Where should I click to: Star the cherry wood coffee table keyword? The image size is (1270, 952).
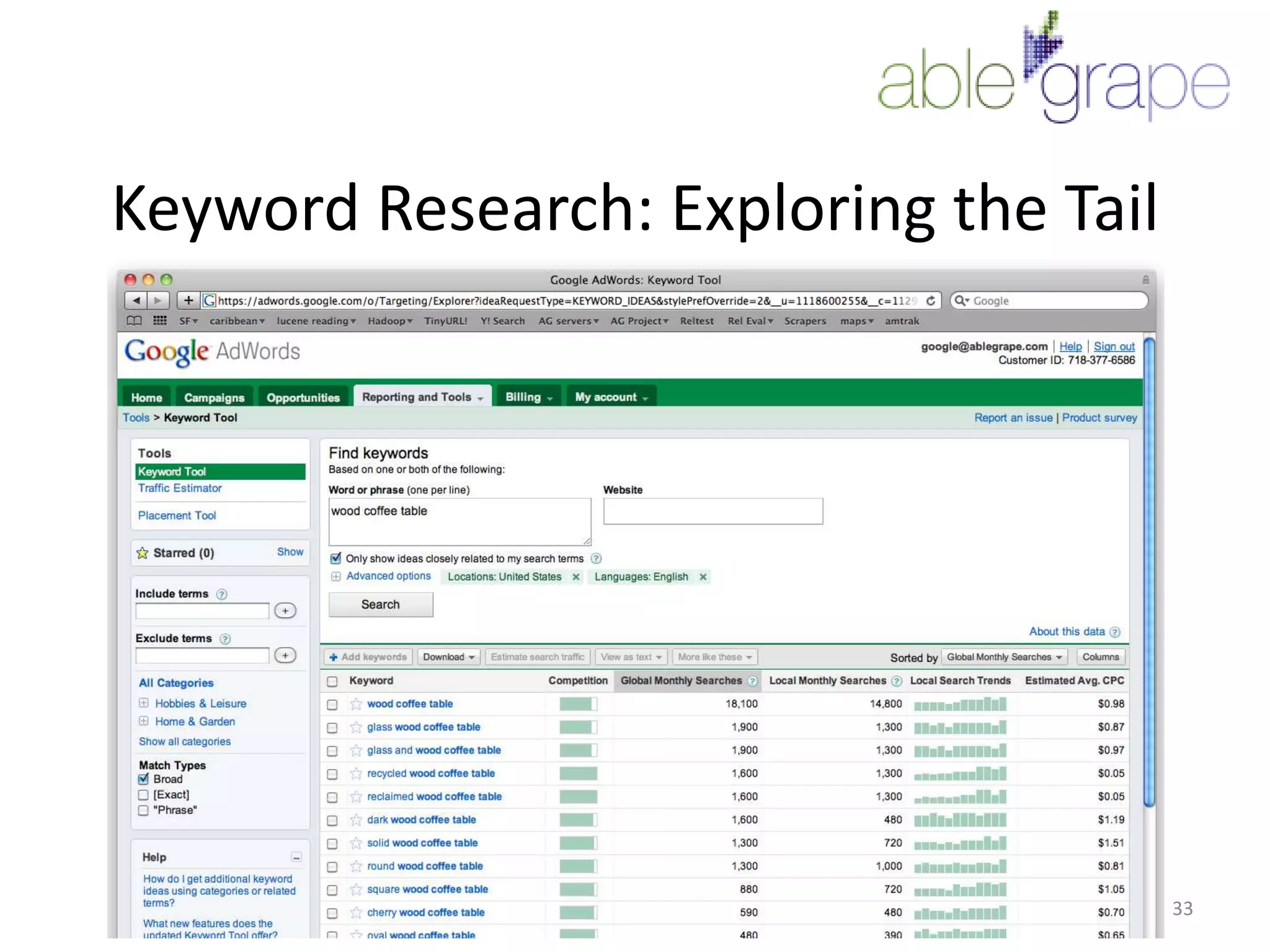click(356, 913)
